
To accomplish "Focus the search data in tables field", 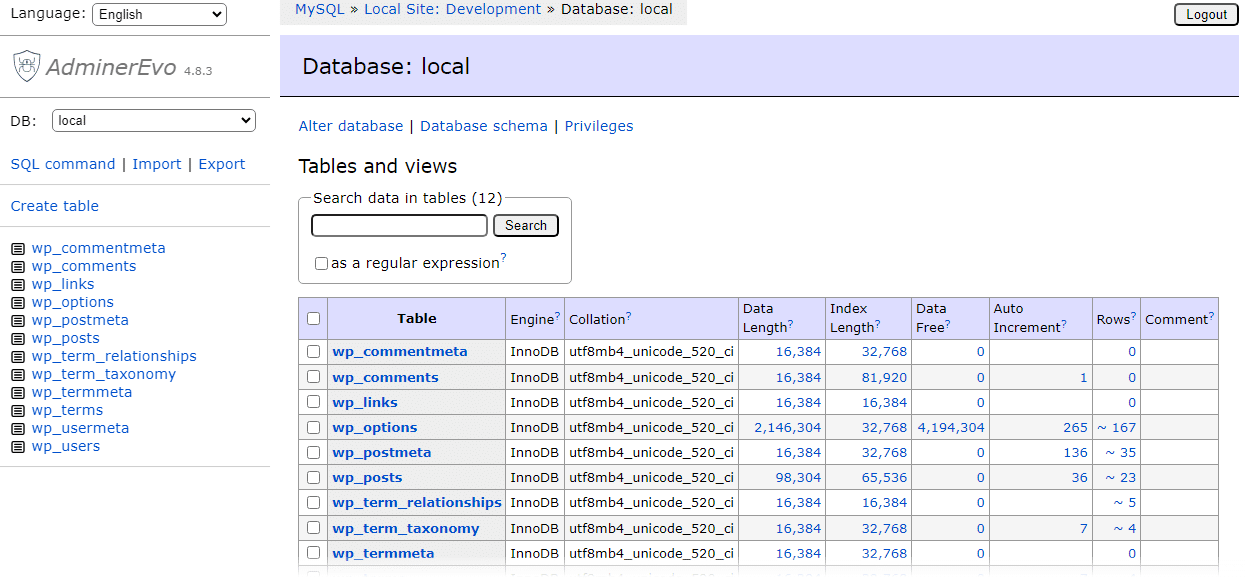I will point(399,226).
